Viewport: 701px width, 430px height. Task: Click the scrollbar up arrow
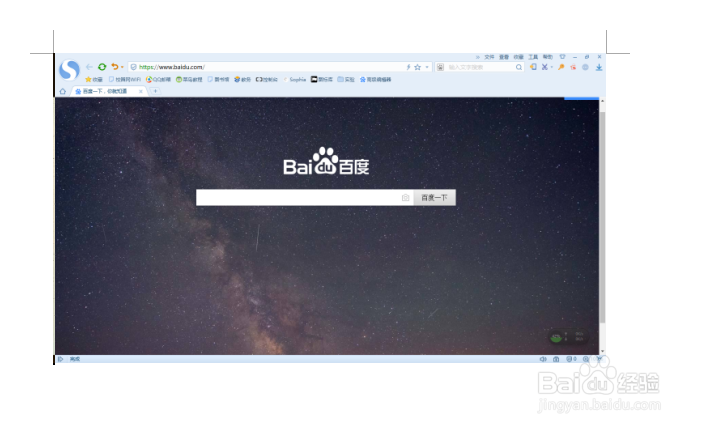[602, 101]
